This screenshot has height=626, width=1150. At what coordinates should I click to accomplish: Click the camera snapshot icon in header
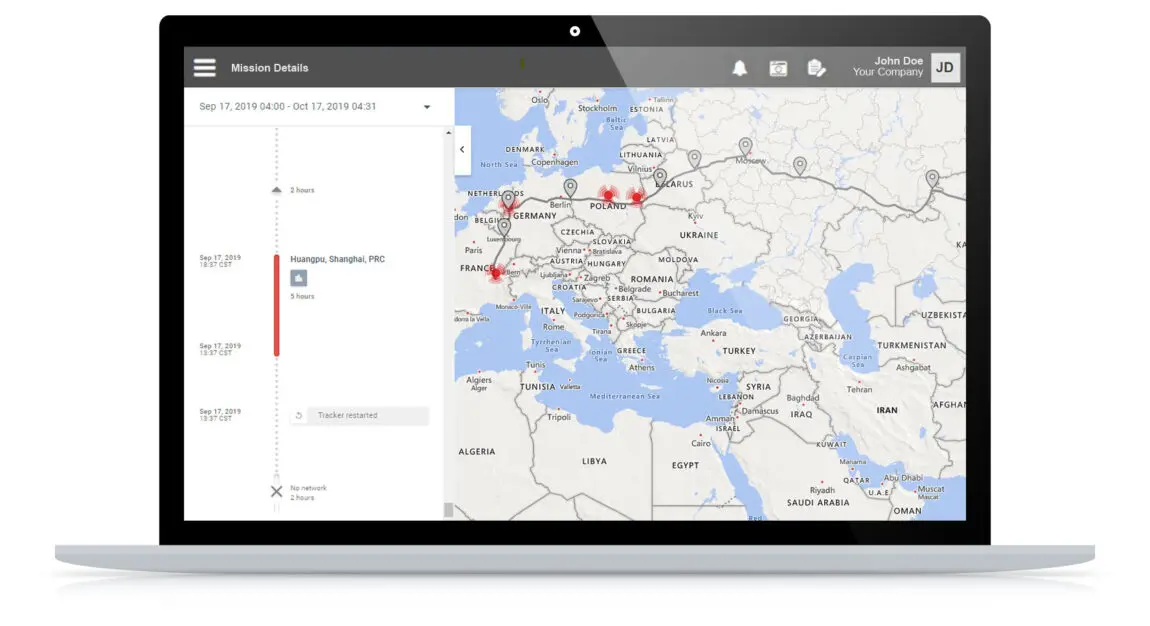click(x=778, y=68)
